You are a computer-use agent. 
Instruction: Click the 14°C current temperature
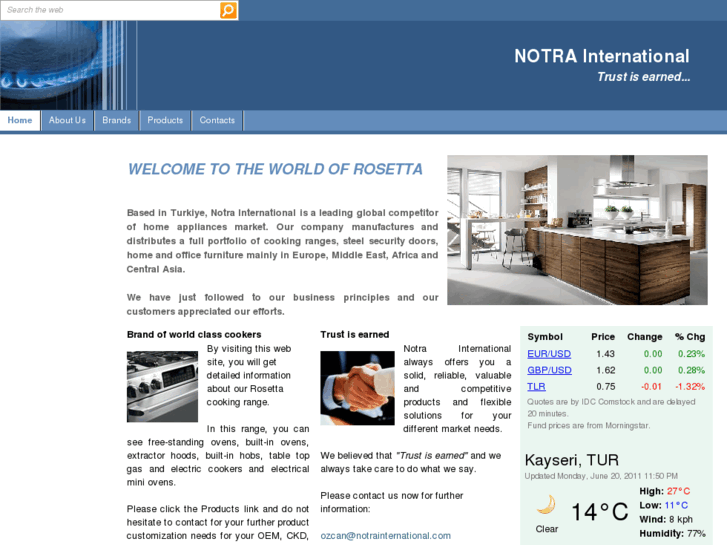click(x=600, y=513)
